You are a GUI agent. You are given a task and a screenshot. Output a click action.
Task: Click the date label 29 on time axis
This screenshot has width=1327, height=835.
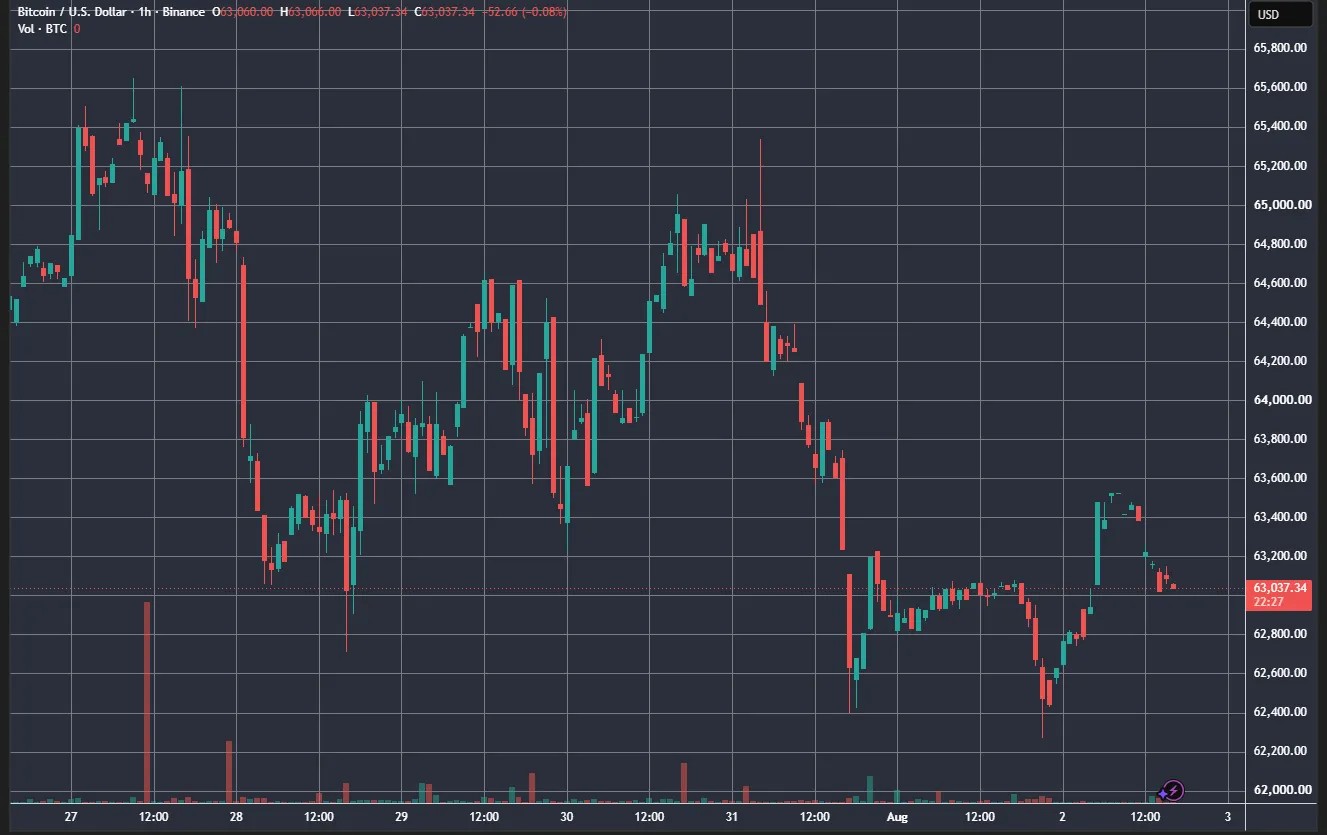[x=401, y=817]
